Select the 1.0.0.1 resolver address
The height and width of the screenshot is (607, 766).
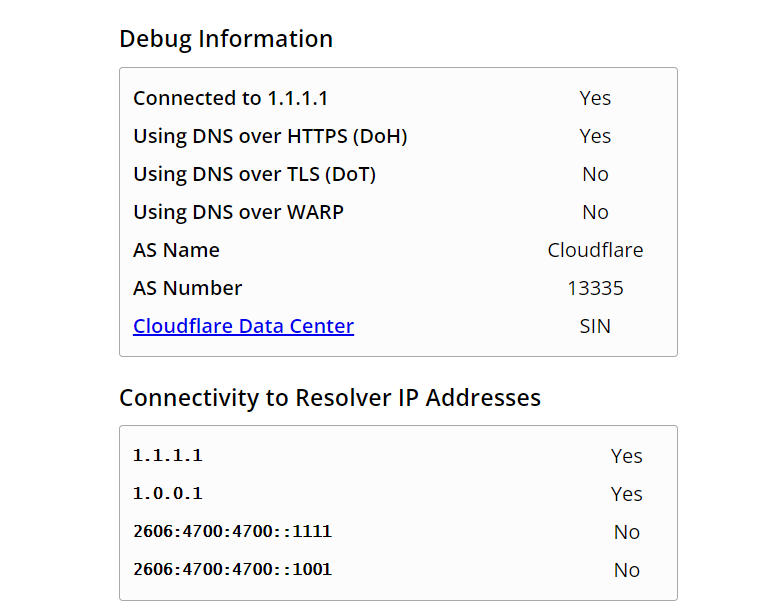pos(168,494)
